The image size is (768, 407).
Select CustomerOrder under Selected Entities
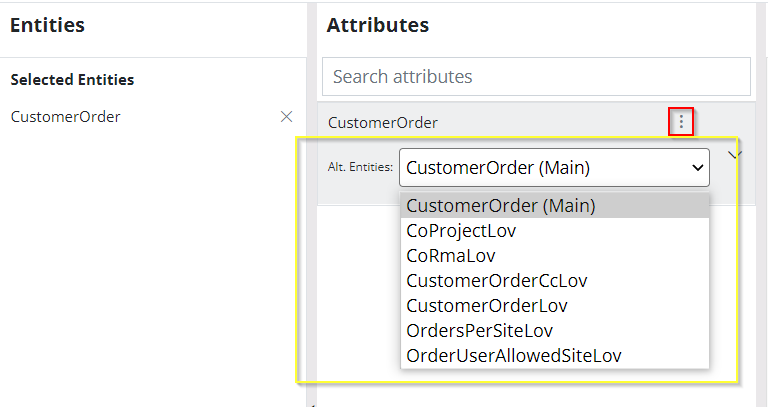click(66, 117)
